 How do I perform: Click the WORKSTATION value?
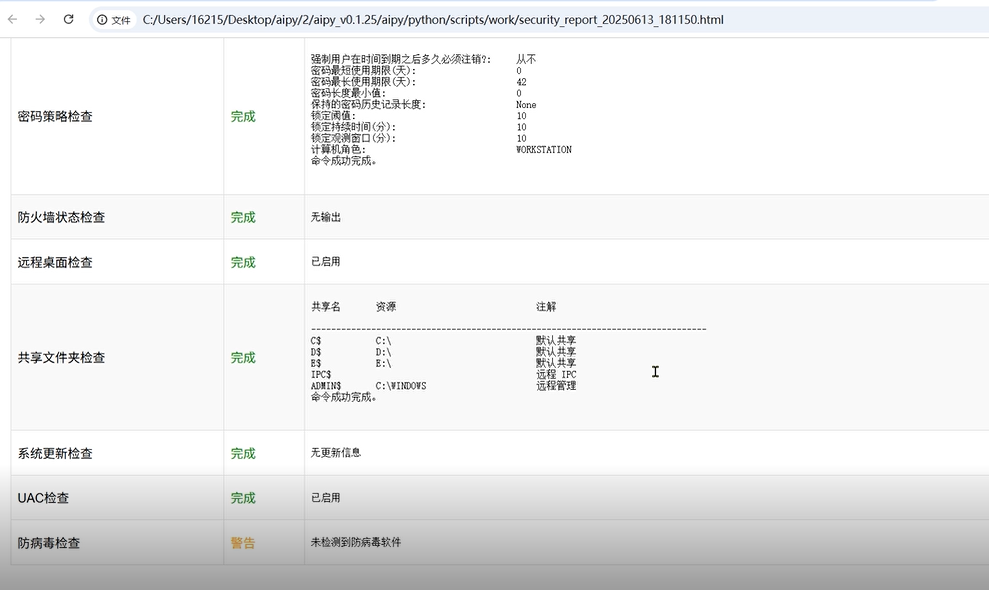544,150
